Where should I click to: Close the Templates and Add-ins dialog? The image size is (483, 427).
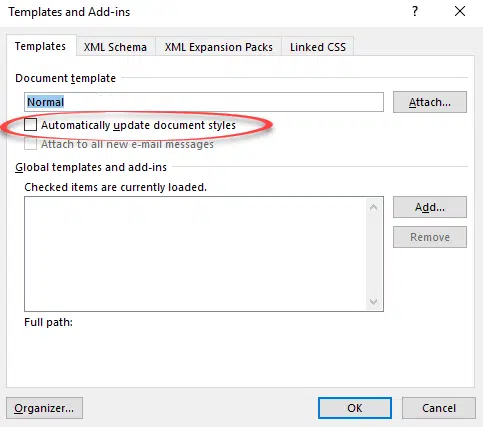(x=460, y=12)
